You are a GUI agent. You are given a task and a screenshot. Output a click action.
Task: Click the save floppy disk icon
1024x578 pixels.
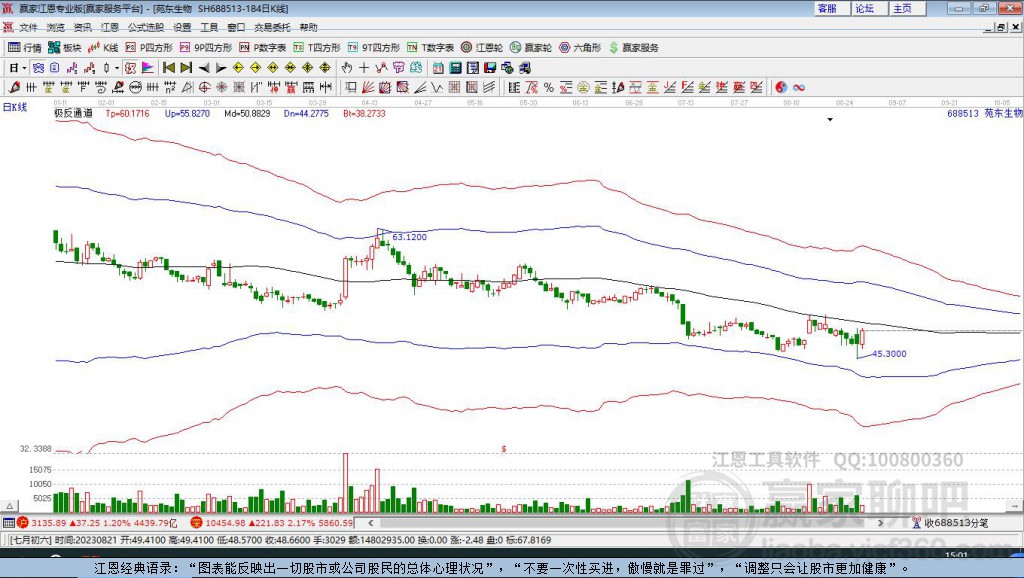click(x=490, y=68)
